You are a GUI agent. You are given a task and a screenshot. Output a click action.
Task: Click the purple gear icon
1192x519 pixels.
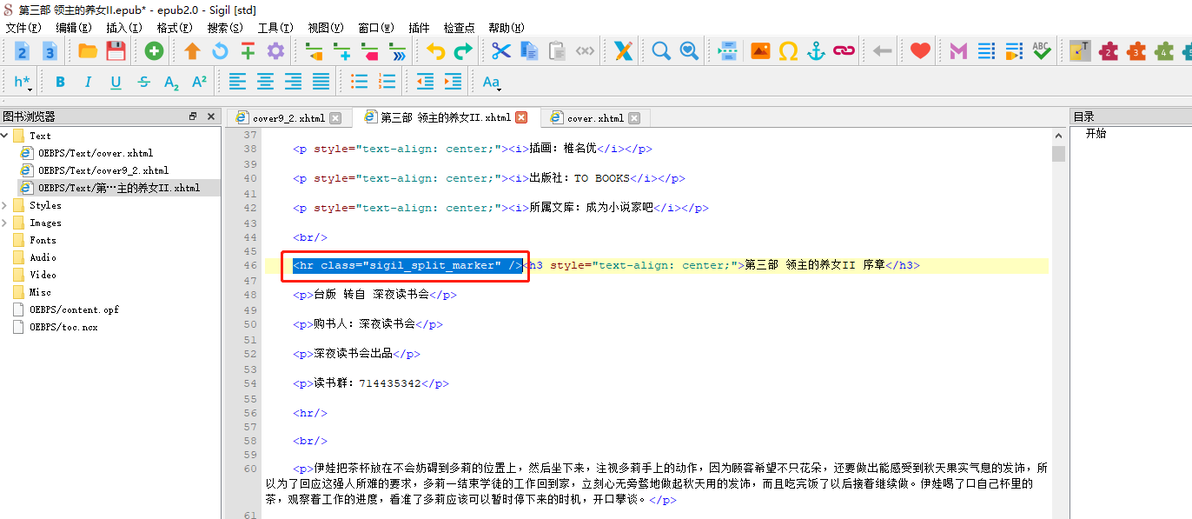coord(275,51)
